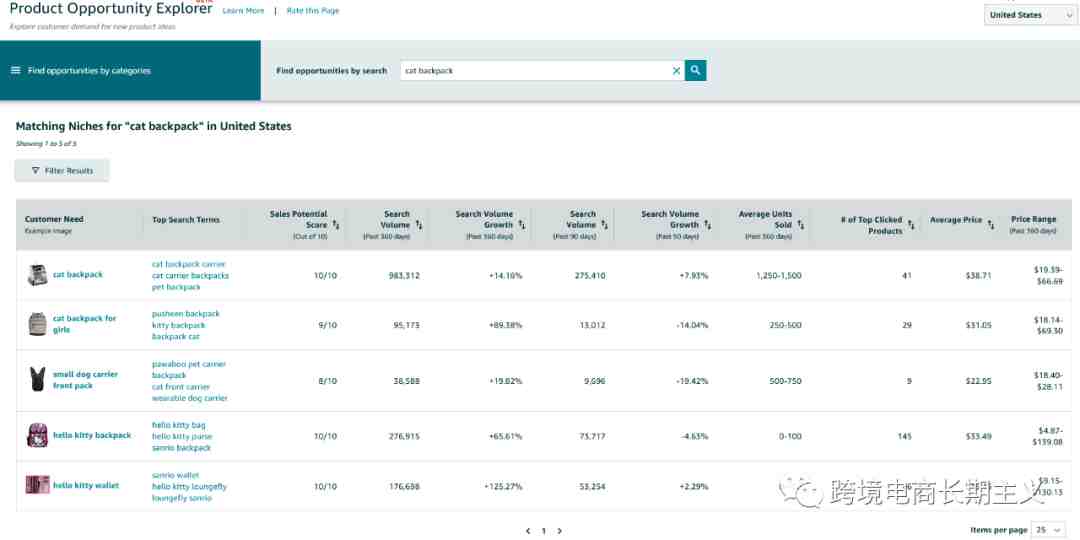The height and width of the screenshot is (540, 1080).
Task: Open small dog carrier front pack thumbnail
Action: [x=37, y=380]
